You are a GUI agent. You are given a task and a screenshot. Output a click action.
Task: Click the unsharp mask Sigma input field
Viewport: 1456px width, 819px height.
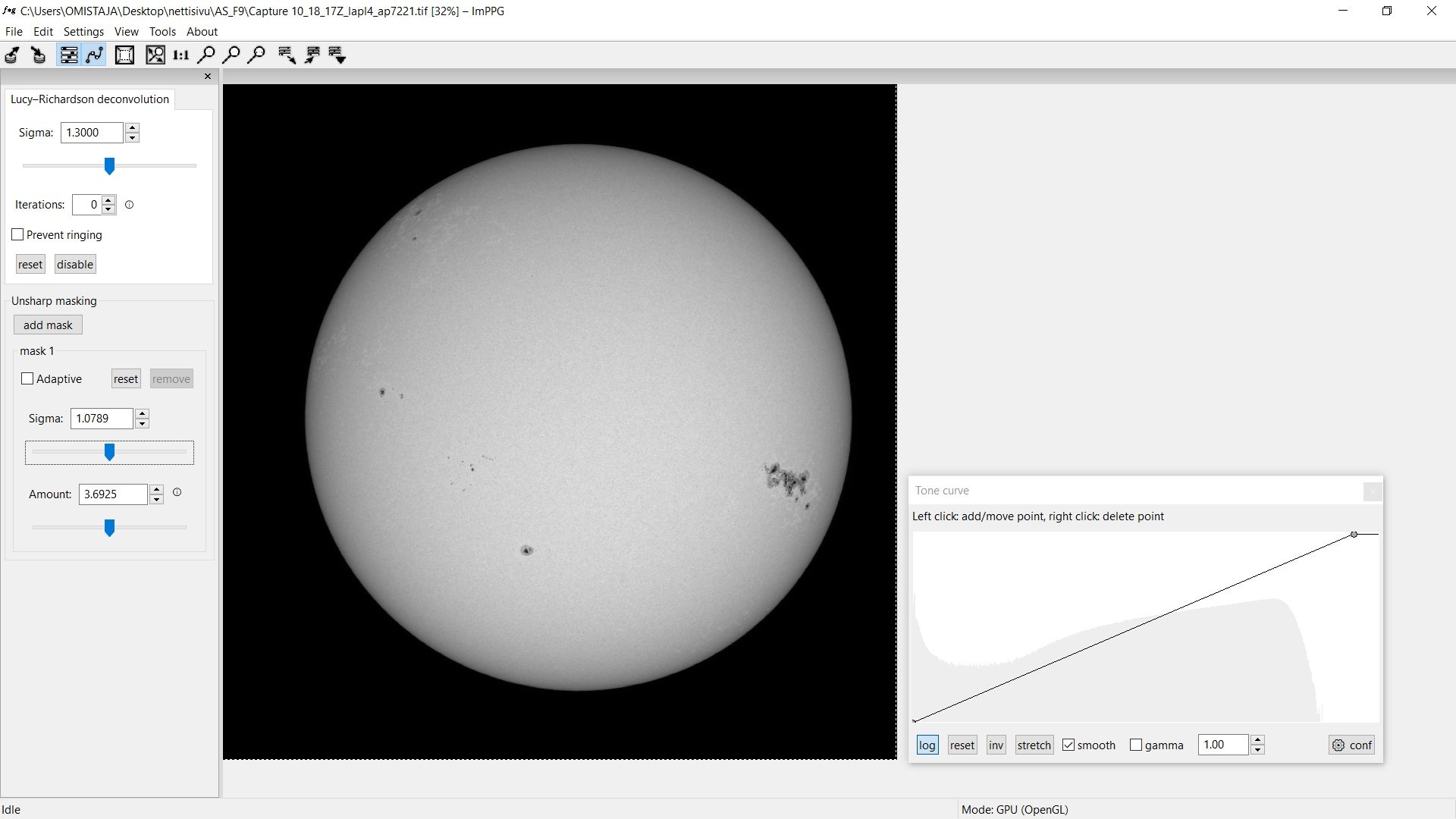point(101,418)
